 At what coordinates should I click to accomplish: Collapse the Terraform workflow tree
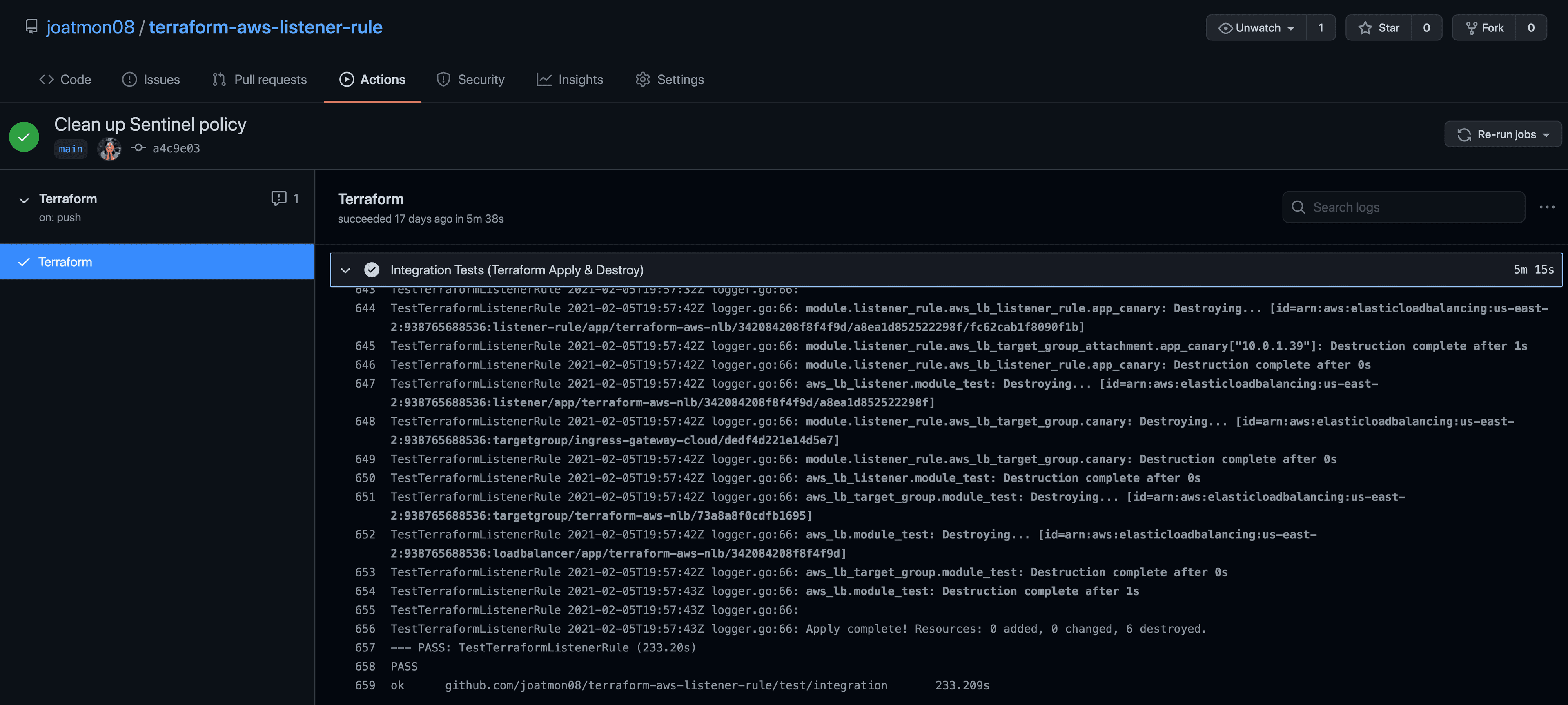[24, 200]
